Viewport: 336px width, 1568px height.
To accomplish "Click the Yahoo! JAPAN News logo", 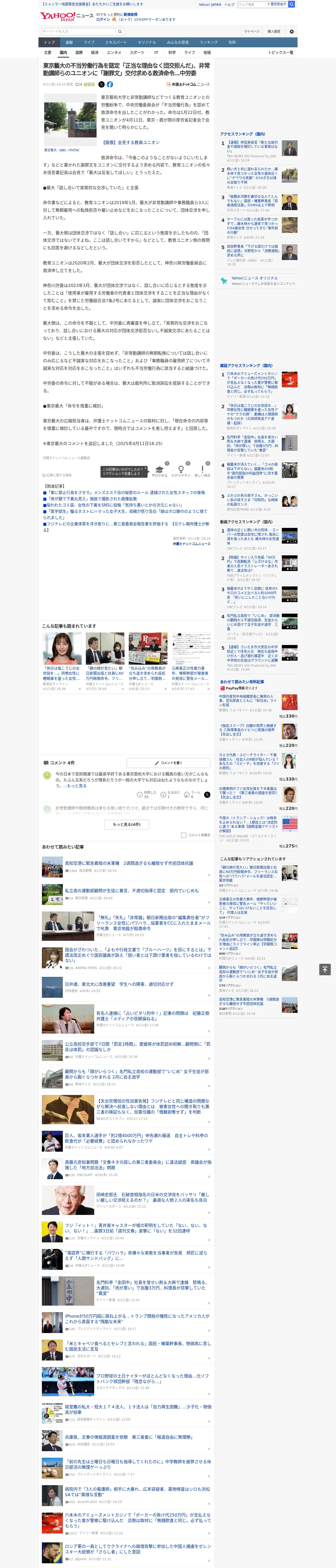I will pyautogui.click(x=66, y=16).
